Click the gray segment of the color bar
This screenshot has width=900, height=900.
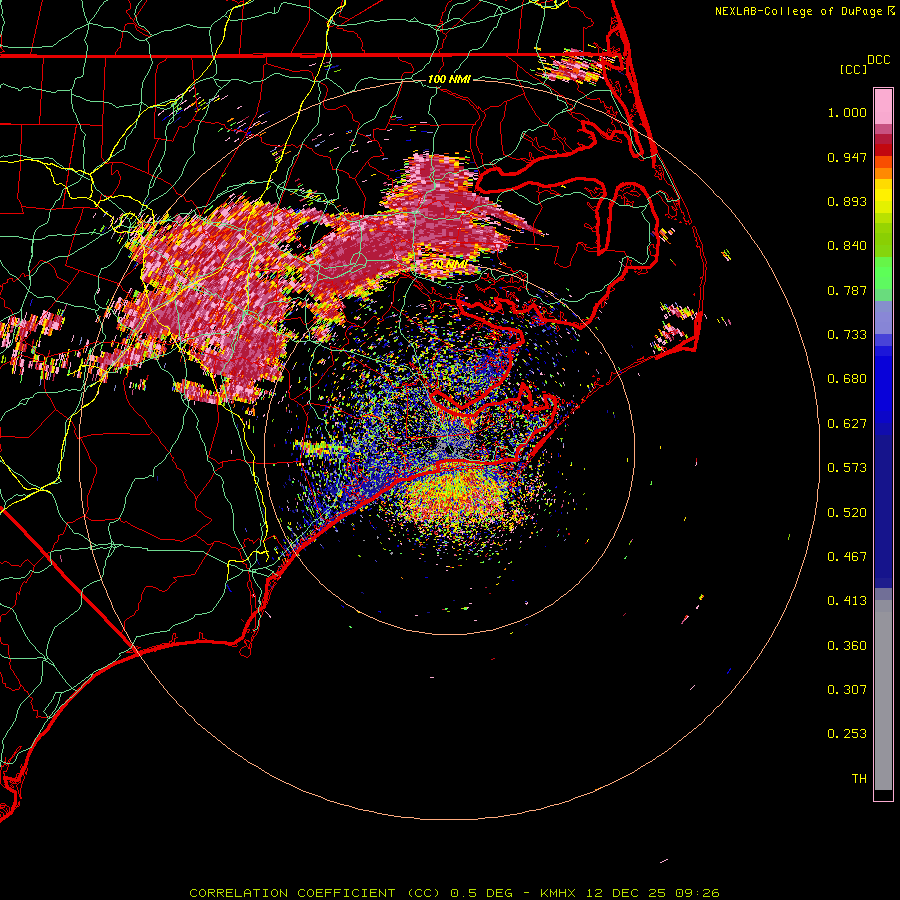click(883, 695)
